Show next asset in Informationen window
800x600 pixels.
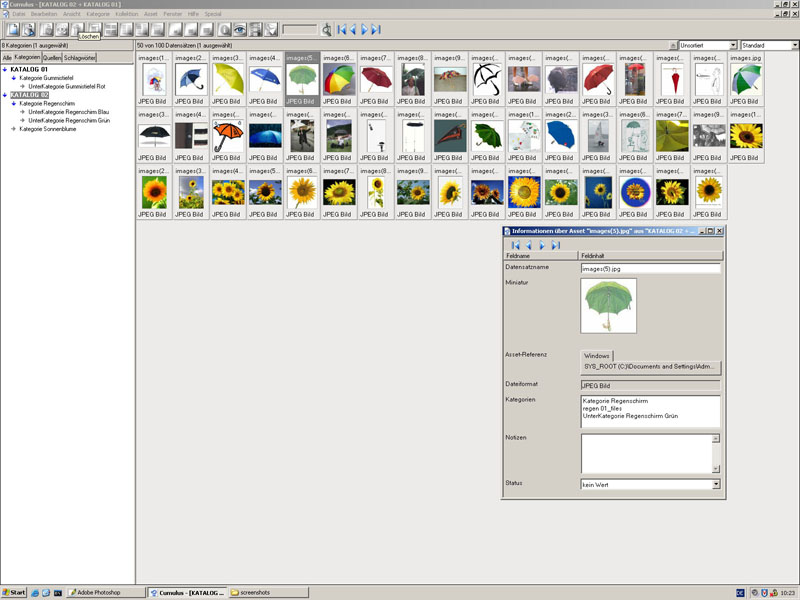[542, 245]
